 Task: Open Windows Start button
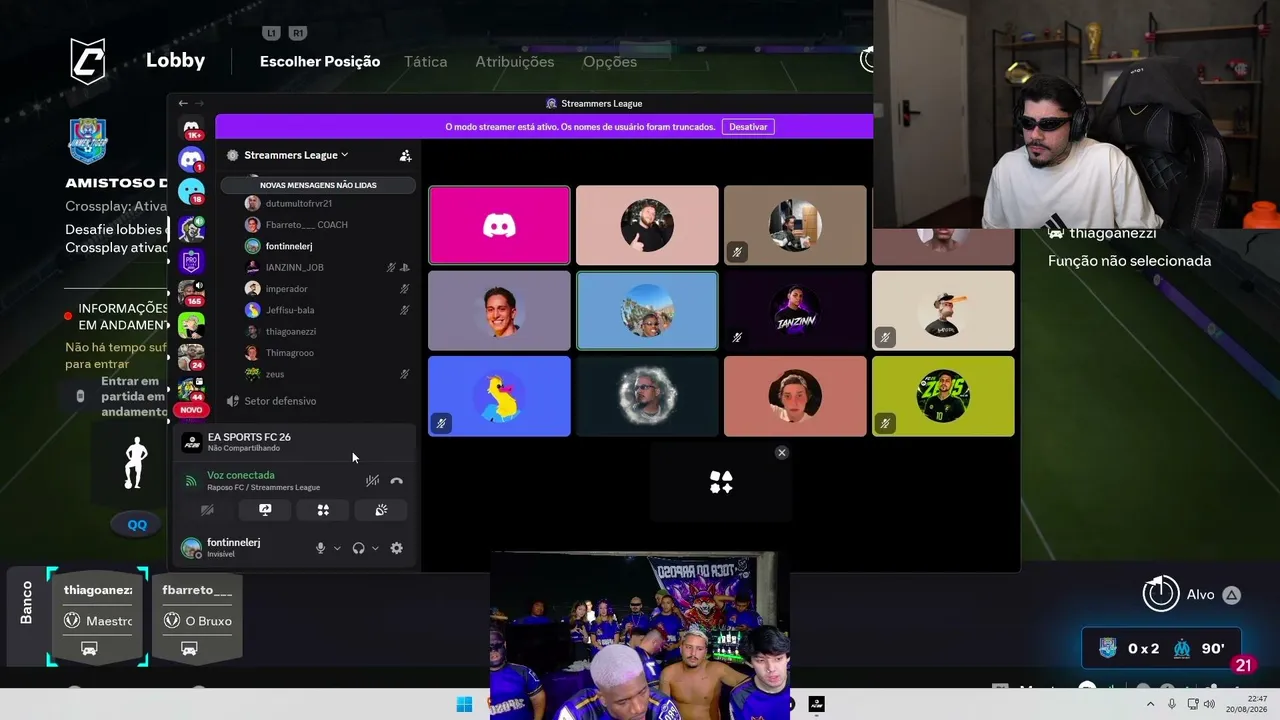click(464, 704)
